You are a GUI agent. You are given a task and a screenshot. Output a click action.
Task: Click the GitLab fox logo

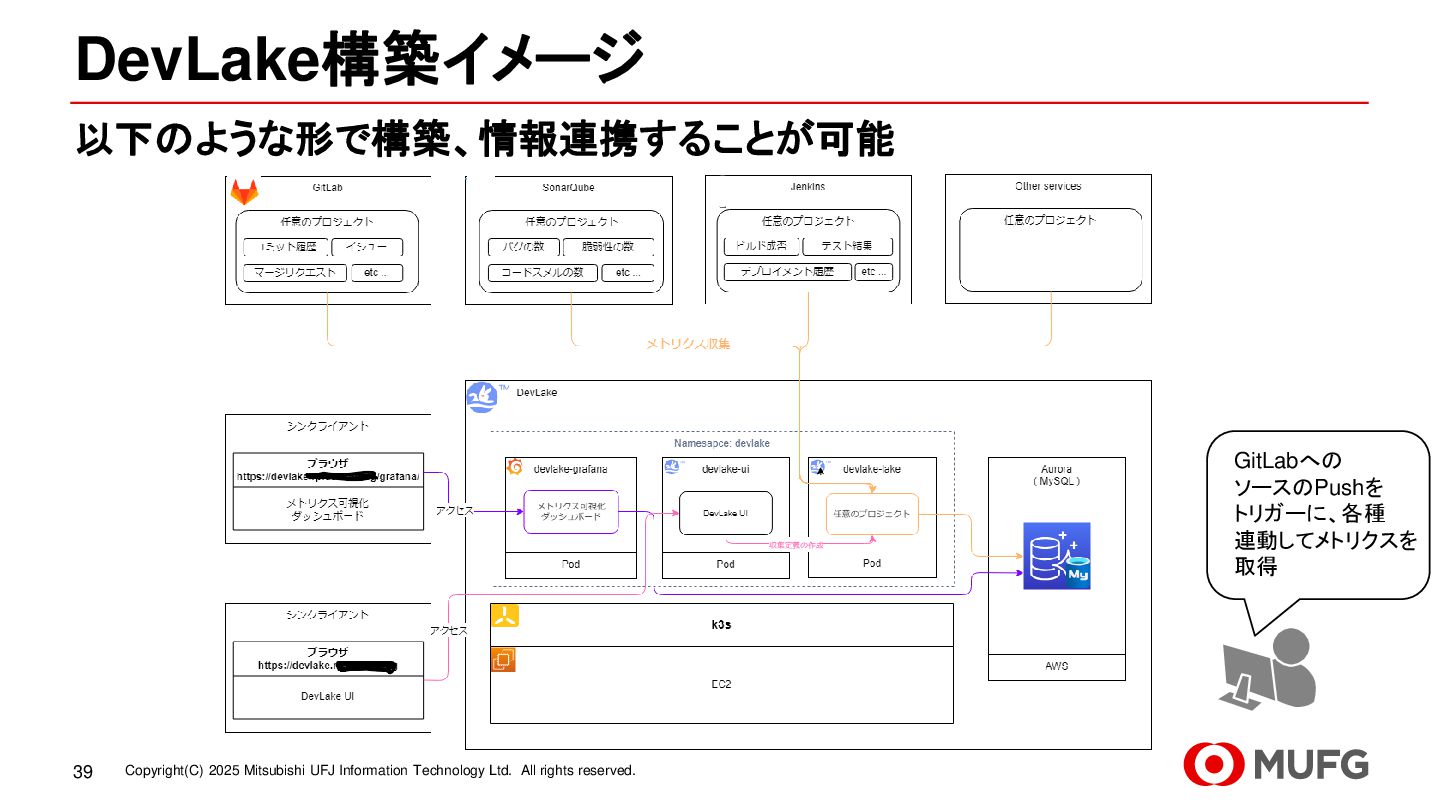click(x=244, y=191)
